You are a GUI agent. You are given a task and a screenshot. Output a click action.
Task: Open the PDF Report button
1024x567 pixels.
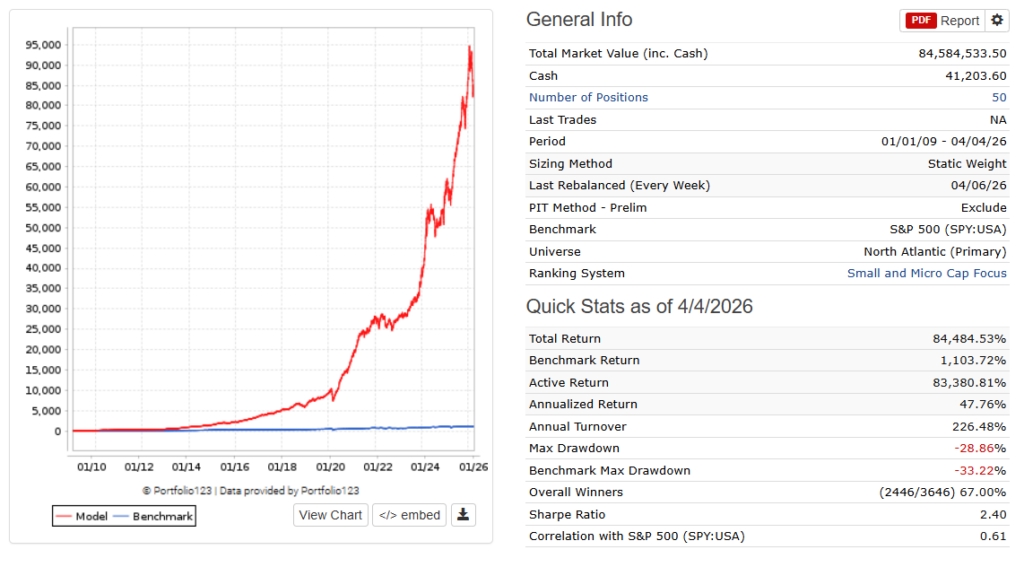pyautogui.click(x=942, y=21)
